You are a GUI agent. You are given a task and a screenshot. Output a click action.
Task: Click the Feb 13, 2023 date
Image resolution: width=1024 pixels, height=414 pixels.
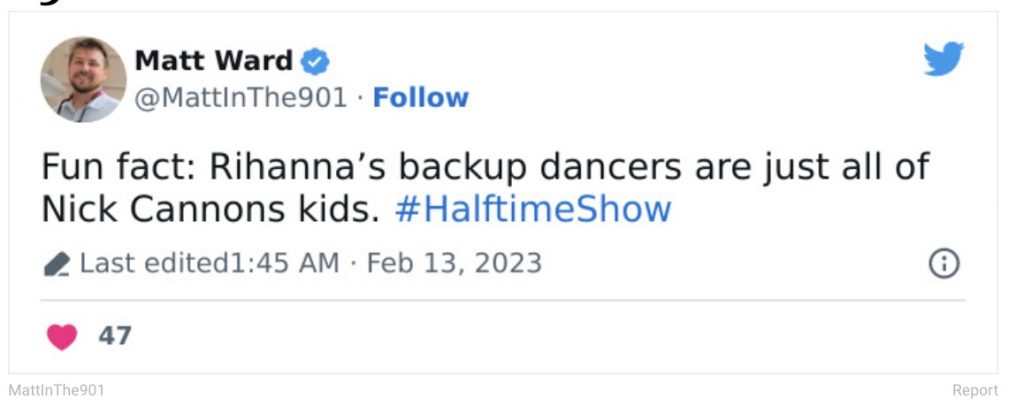coord(454,264)
